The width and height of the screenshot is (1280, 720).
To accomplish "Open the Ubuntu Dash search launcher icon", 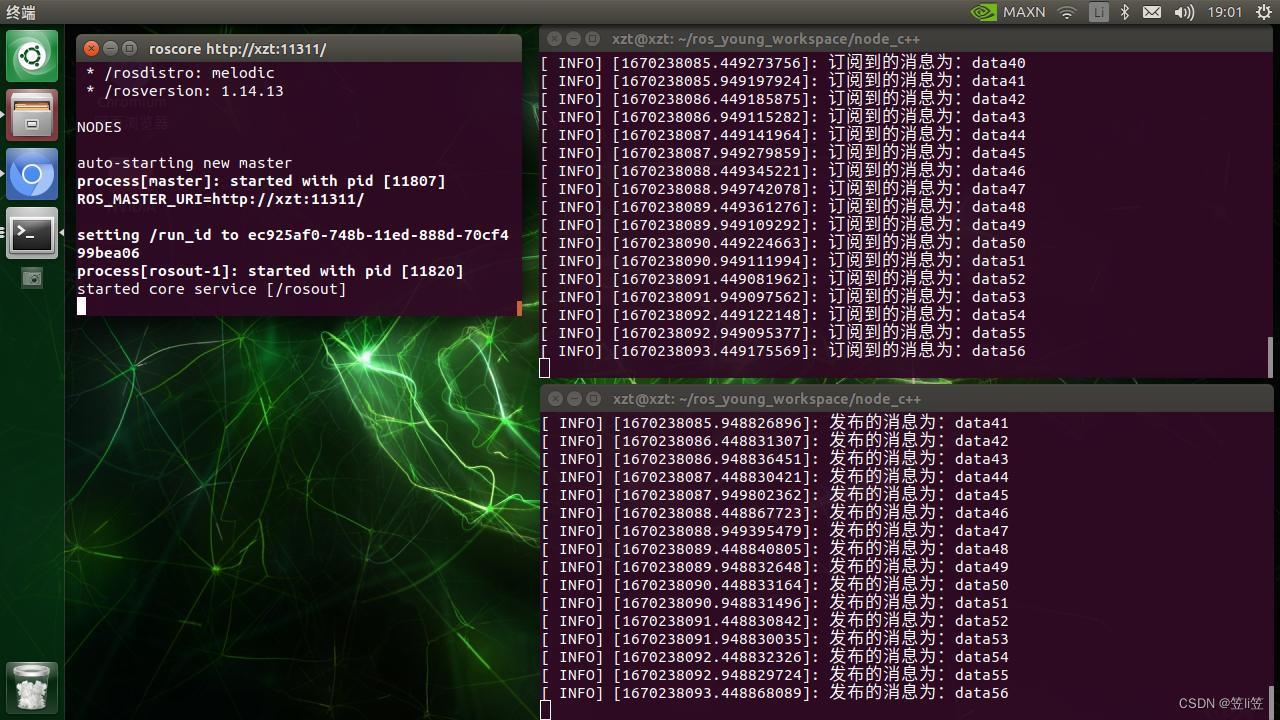I will 32,56.
